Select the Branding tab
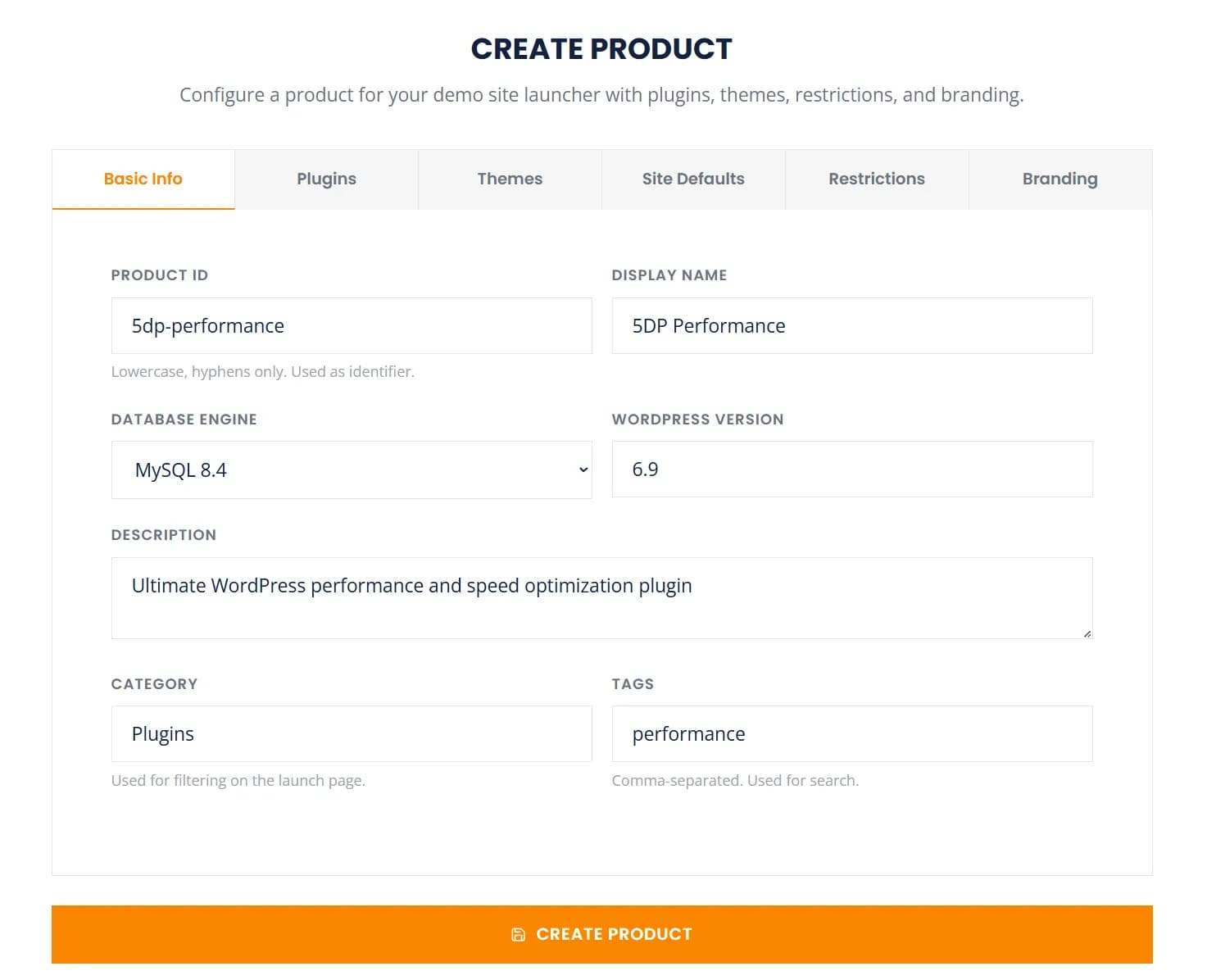Image resolution: width=1207 pixels, height=980 pixels. 1060,179
